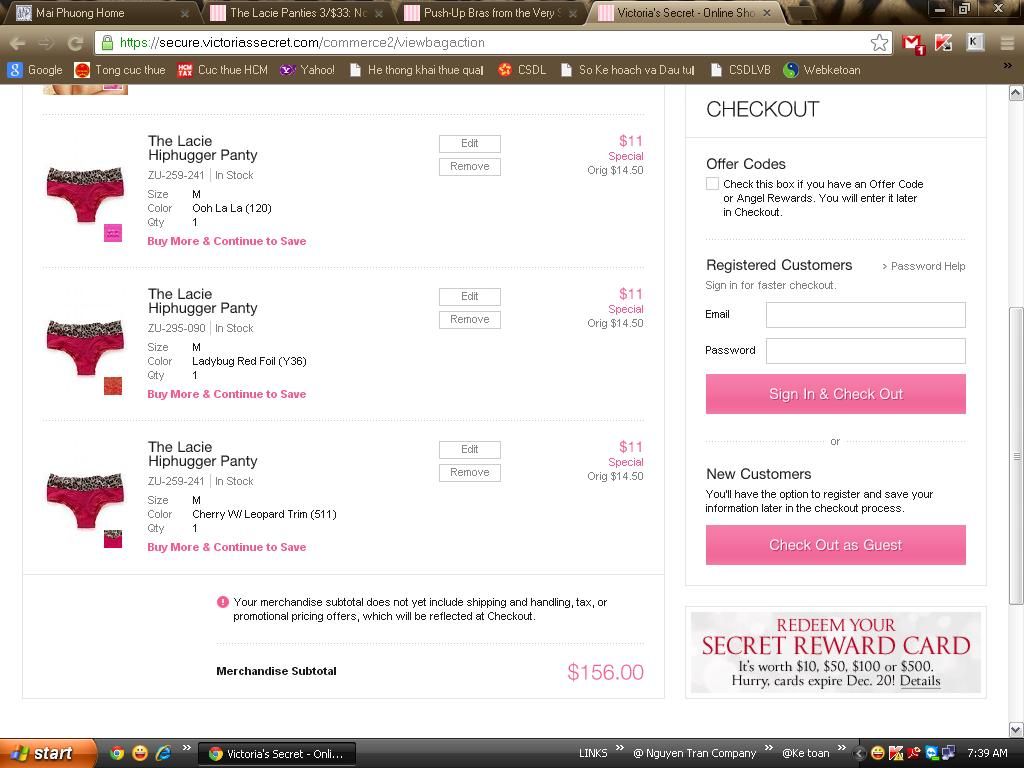Click Buy More link under Ooh La La item
Viewport: 1024px width, 768px height.
tap(227, 241)
